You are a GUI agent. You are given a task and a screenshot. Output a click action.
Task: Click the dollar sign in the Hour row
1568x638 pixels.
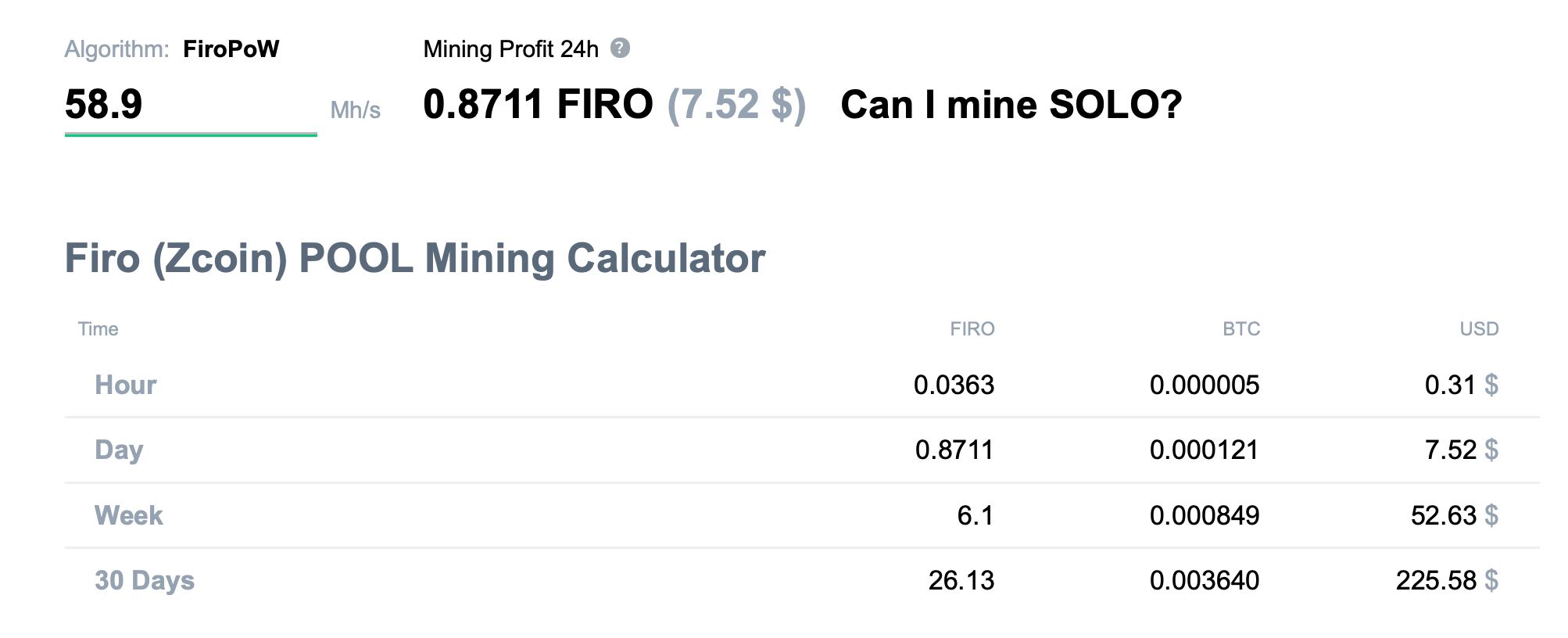[x=1491, y=385]
